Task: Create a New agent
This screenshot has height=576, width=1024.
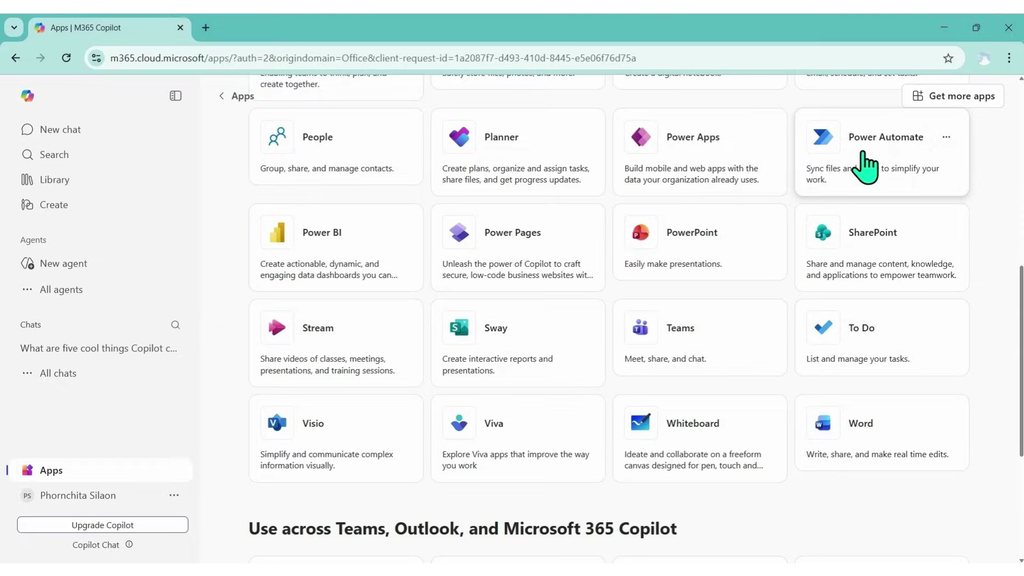Action: click(x=63, y=264)
